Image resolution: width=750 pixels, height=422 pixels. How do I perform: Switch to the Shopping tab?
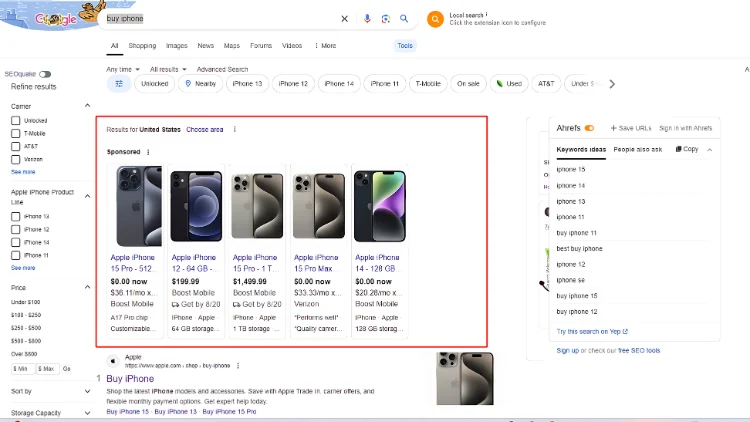pyautogui.click(x=142, y=45)
